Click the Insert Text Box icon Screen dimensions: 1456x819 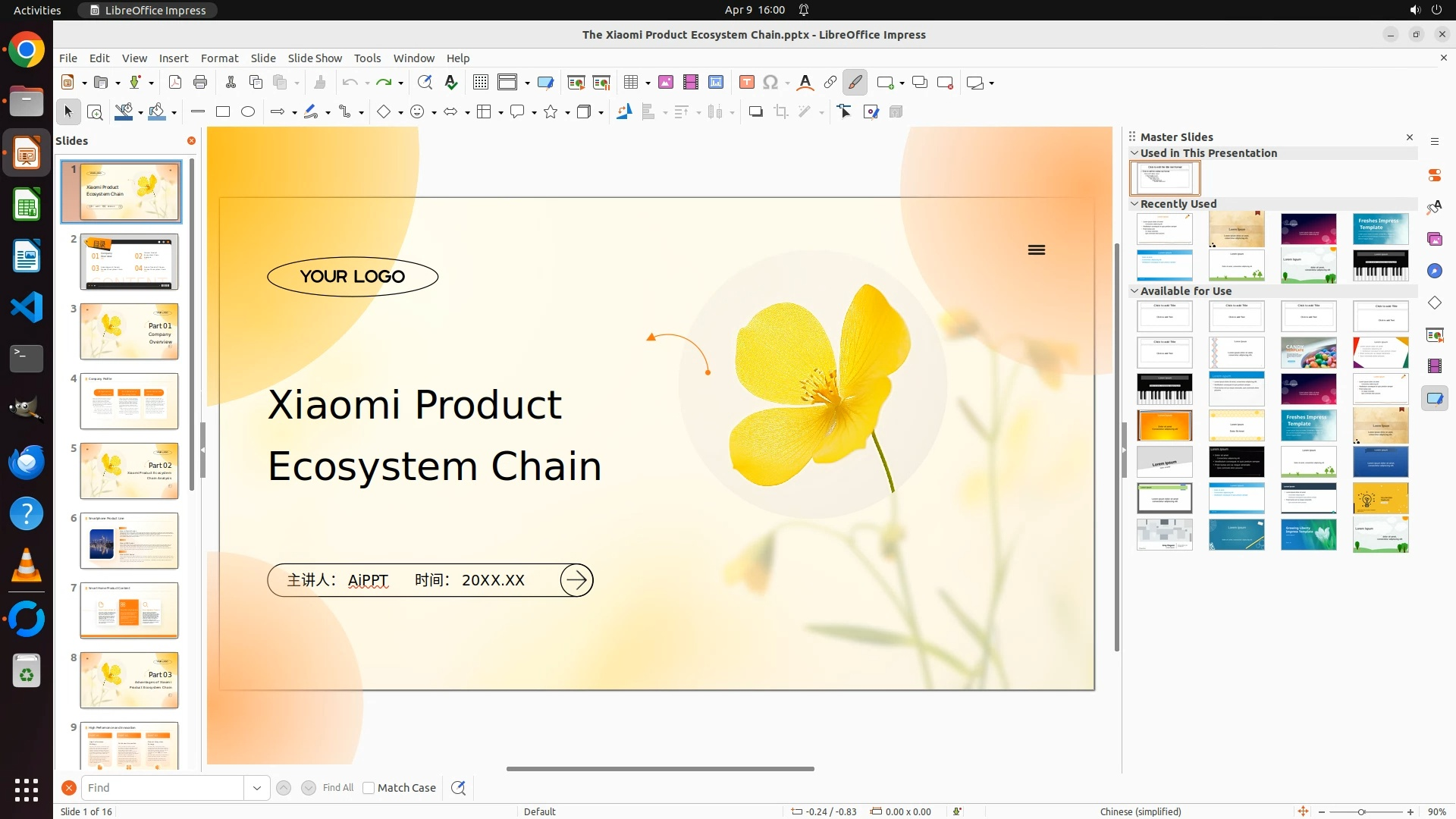[747, 83]
